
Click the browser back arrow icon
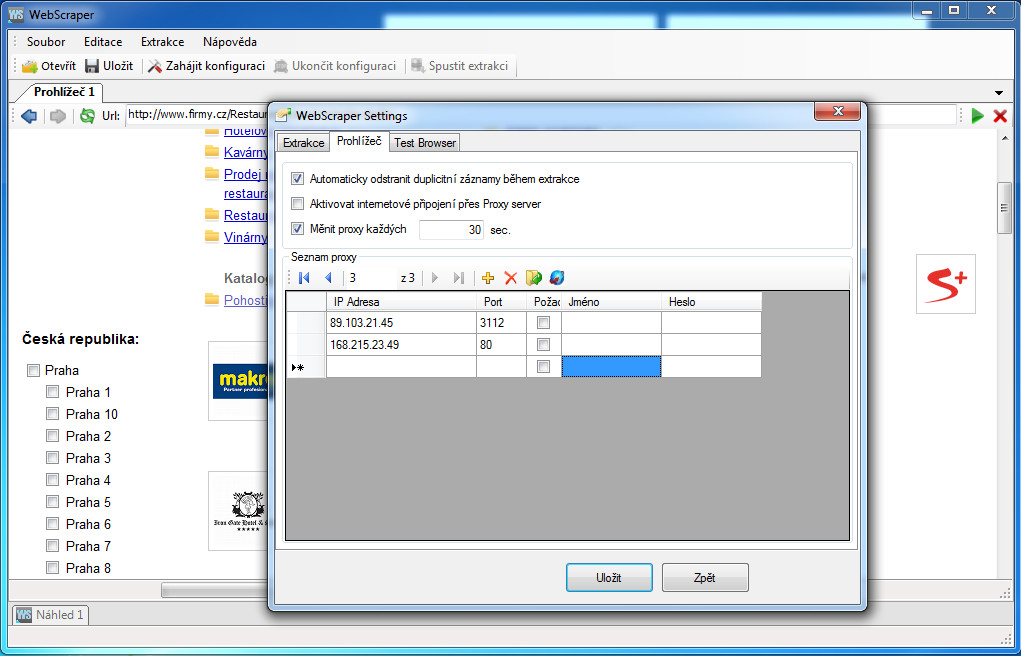click(29, 116)
